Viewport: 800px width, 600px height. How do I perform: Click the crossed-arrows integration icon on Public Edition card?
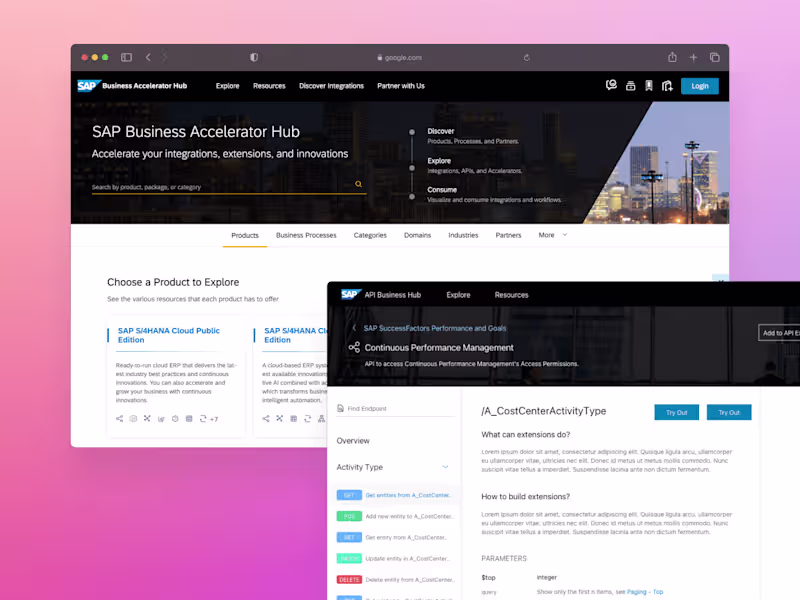147,418
